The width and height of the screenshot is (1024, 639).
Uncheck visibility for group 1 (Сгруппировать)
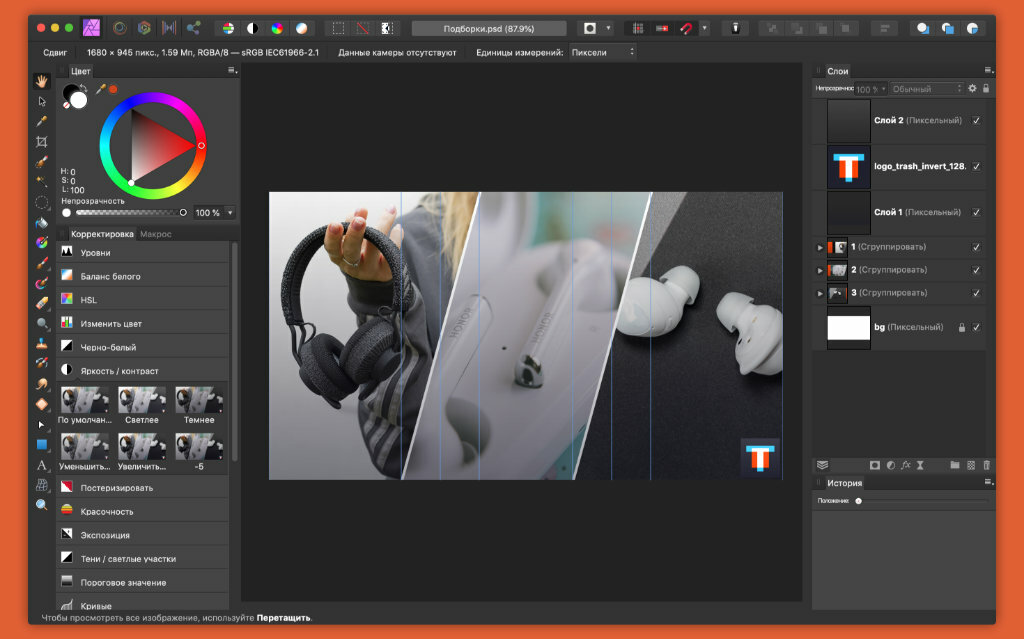976,247
